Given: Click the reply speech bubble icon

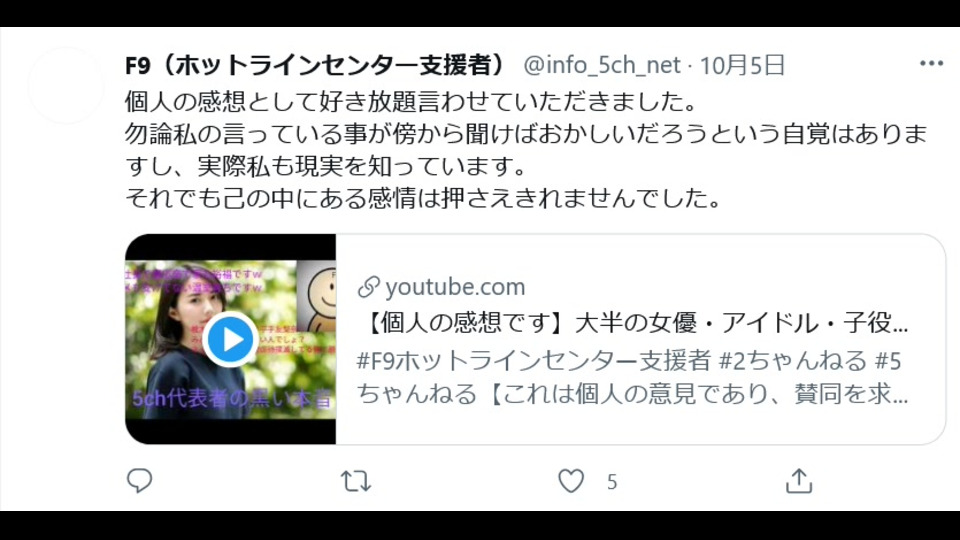Looking at the screenshot, I should click(x=140, y=481).
